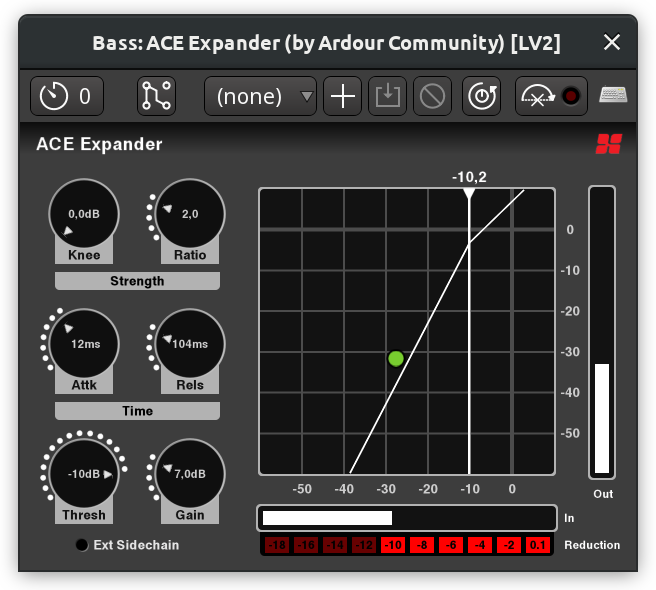
Task: Click the Reduction label text
Action: point(592,545)
